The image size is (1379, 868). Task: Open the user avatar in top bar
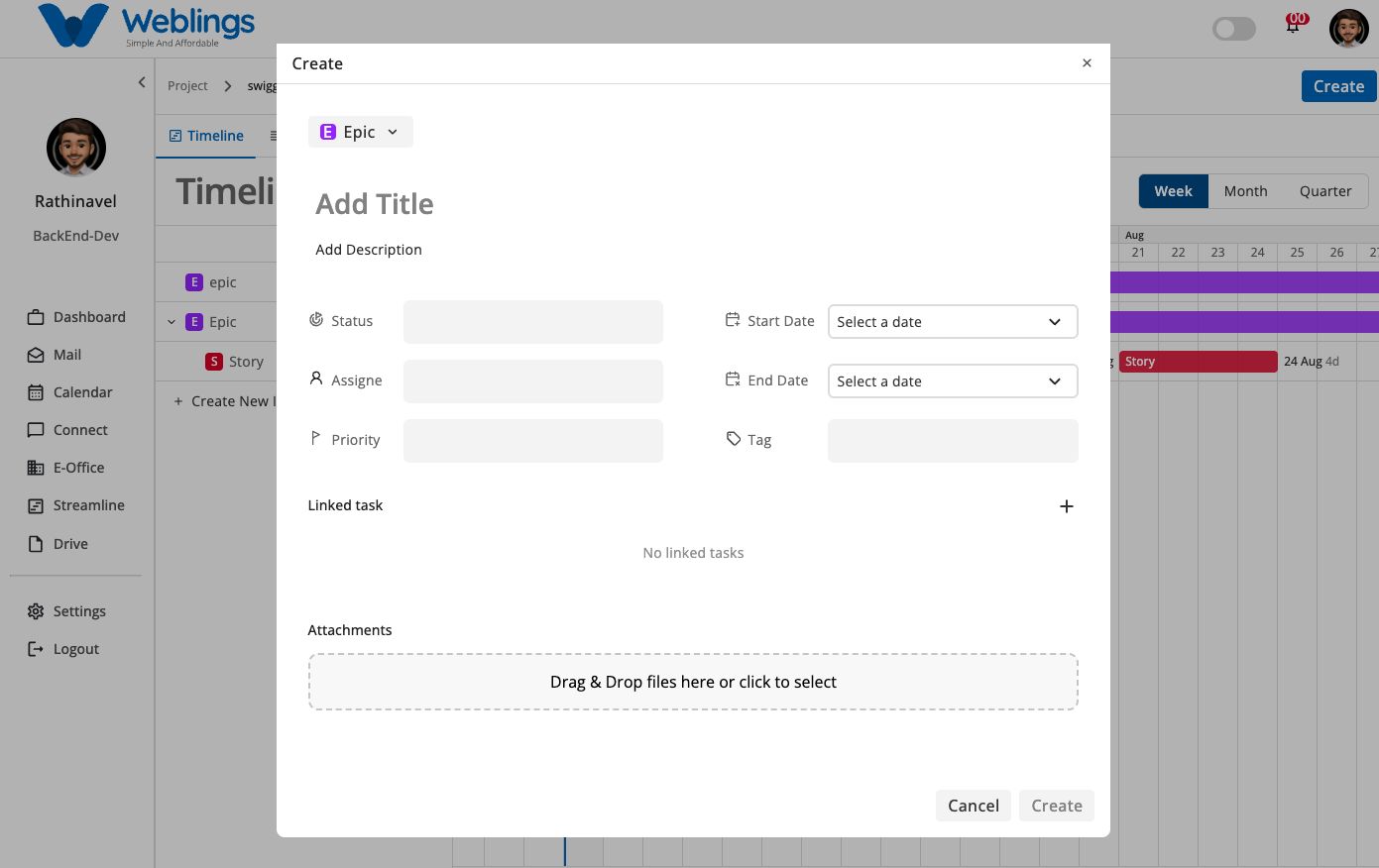pos(1349,29)
